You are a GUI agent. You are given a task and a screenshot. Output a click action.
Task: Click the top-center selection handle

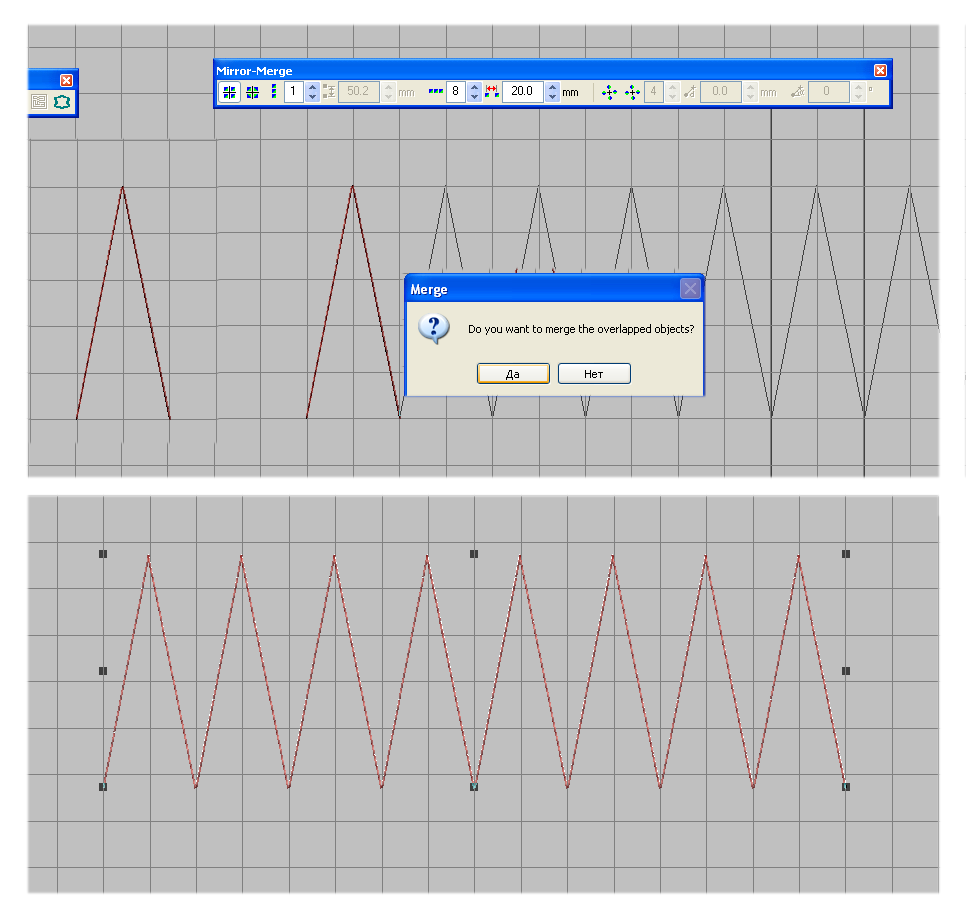(x=474, y=554)
